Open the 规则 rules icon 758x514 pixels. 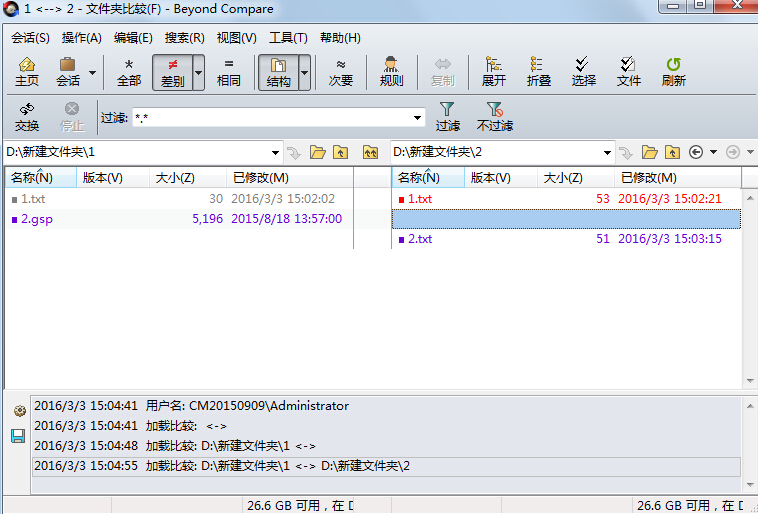(x=391, y=72)
